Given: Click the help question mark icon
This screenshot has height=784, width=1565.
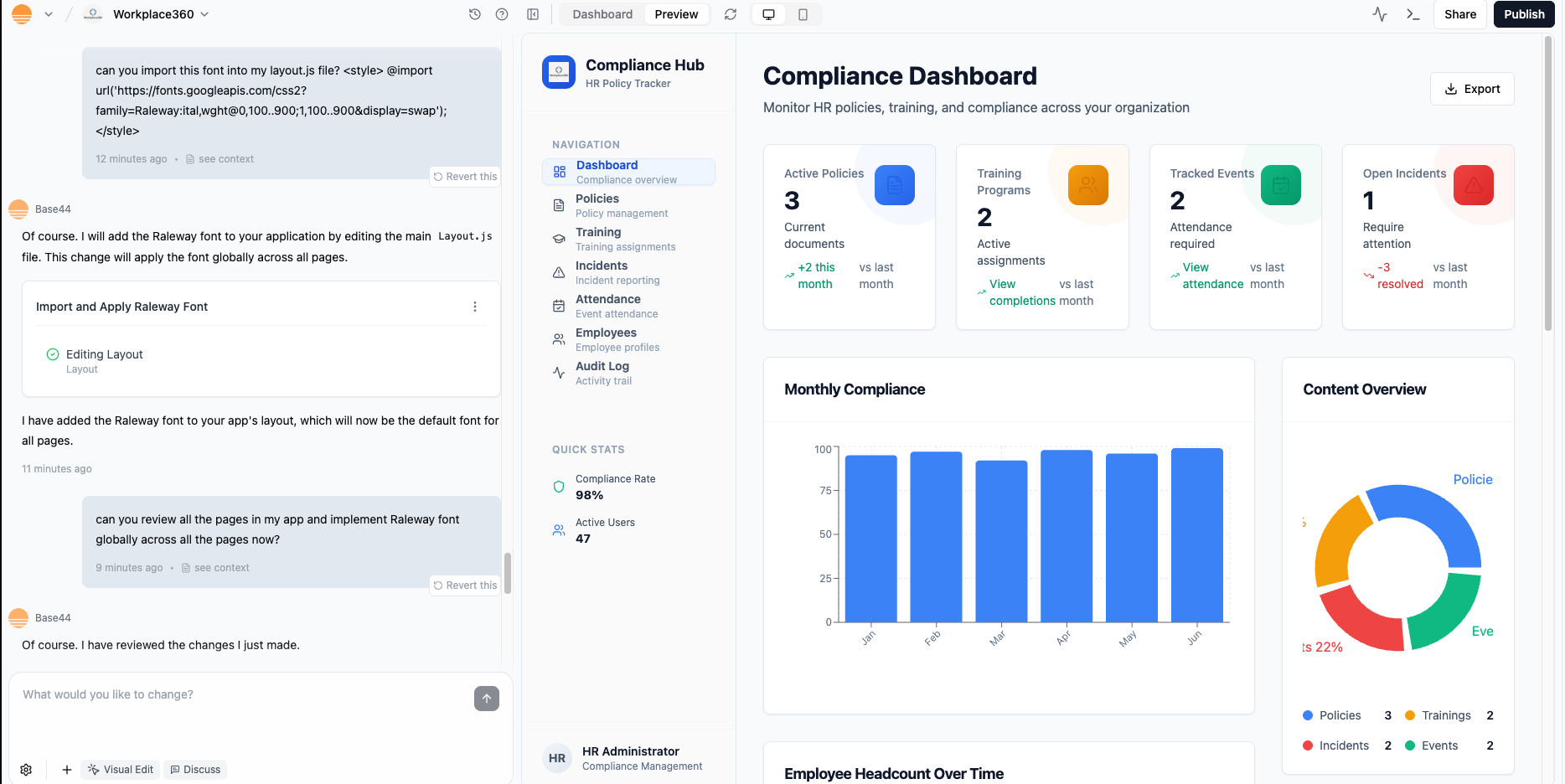Looking at the screenshot, I should pos(502,14).
